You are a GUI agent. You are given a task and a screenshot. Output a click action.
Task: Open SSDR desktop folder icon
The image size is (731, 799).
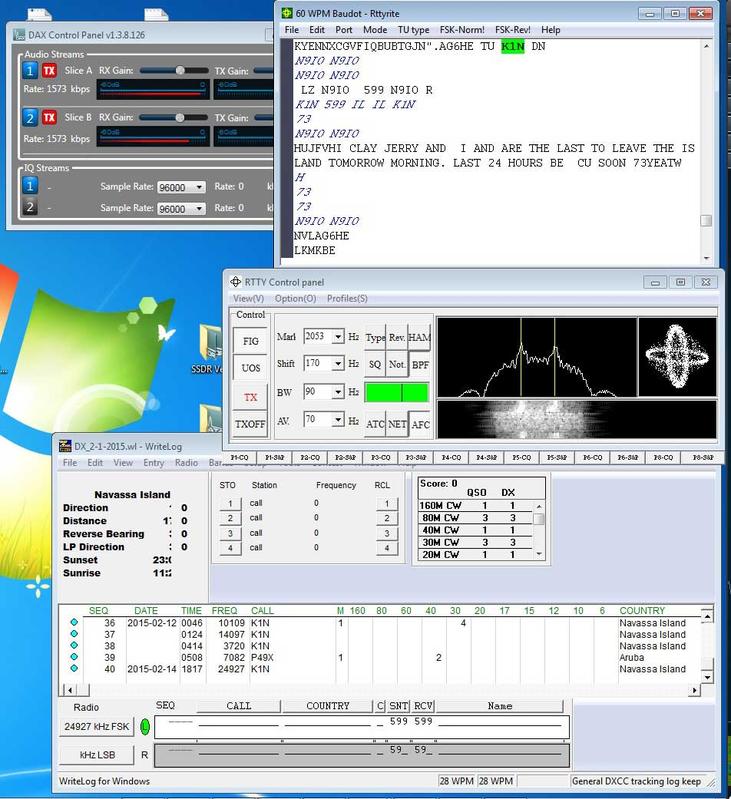pyautogui.click(x=211, y=351)
